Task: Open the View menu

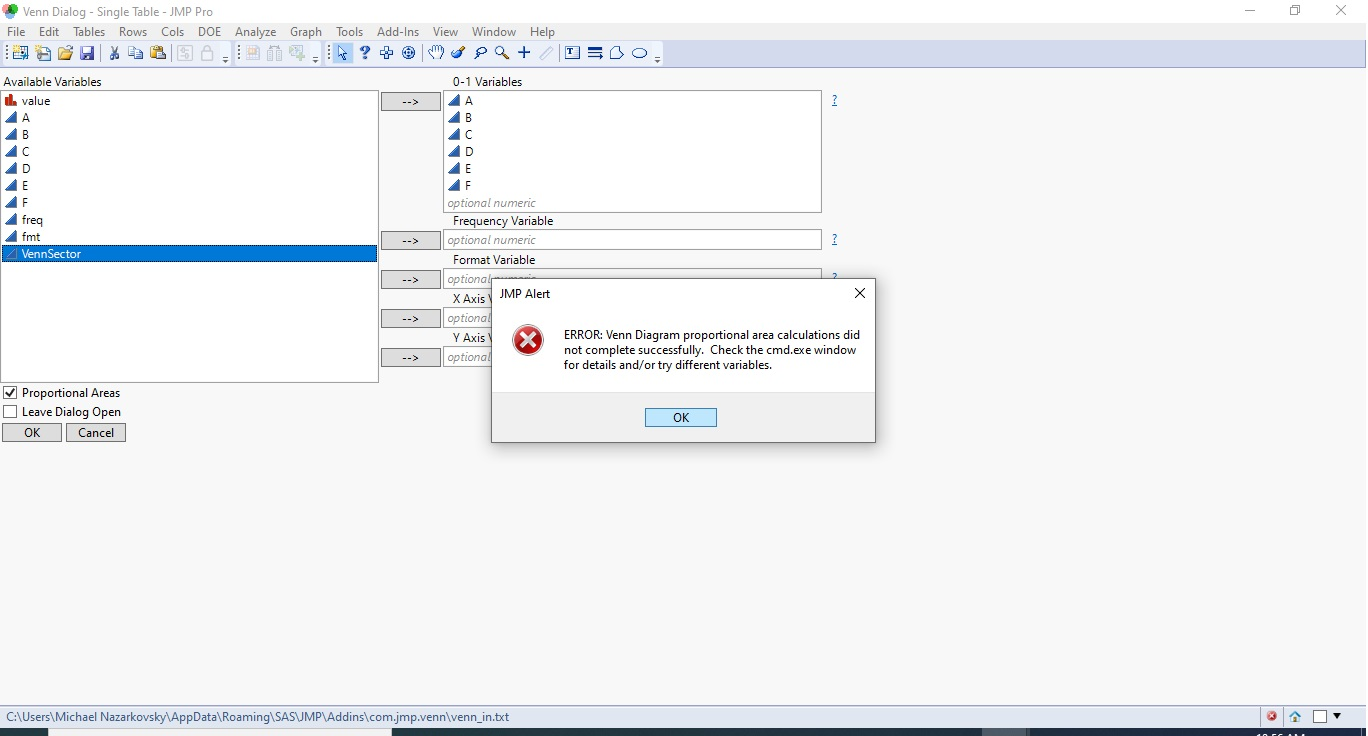Action: tap(445, 32)
